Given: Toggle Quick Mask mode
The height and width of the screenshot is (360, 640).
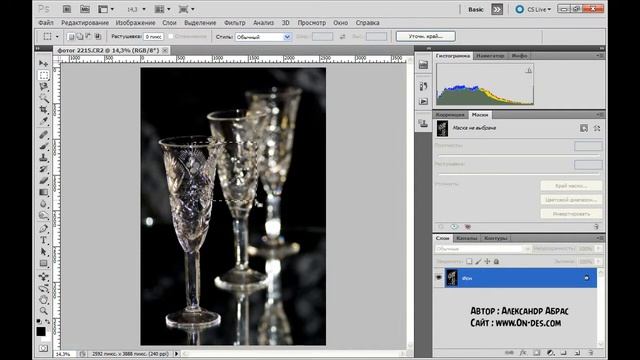Looking at the screenshot, I should (x=44, y=348).
